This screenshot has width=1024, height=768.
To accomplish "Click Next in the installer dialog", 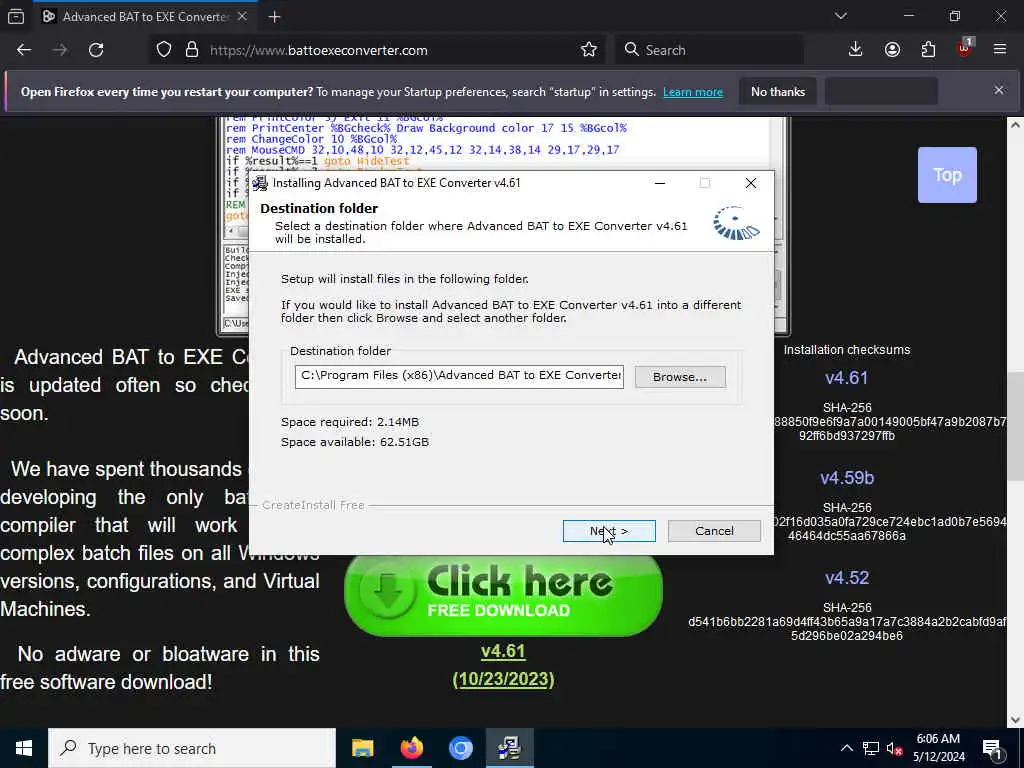I will point(609,531).
